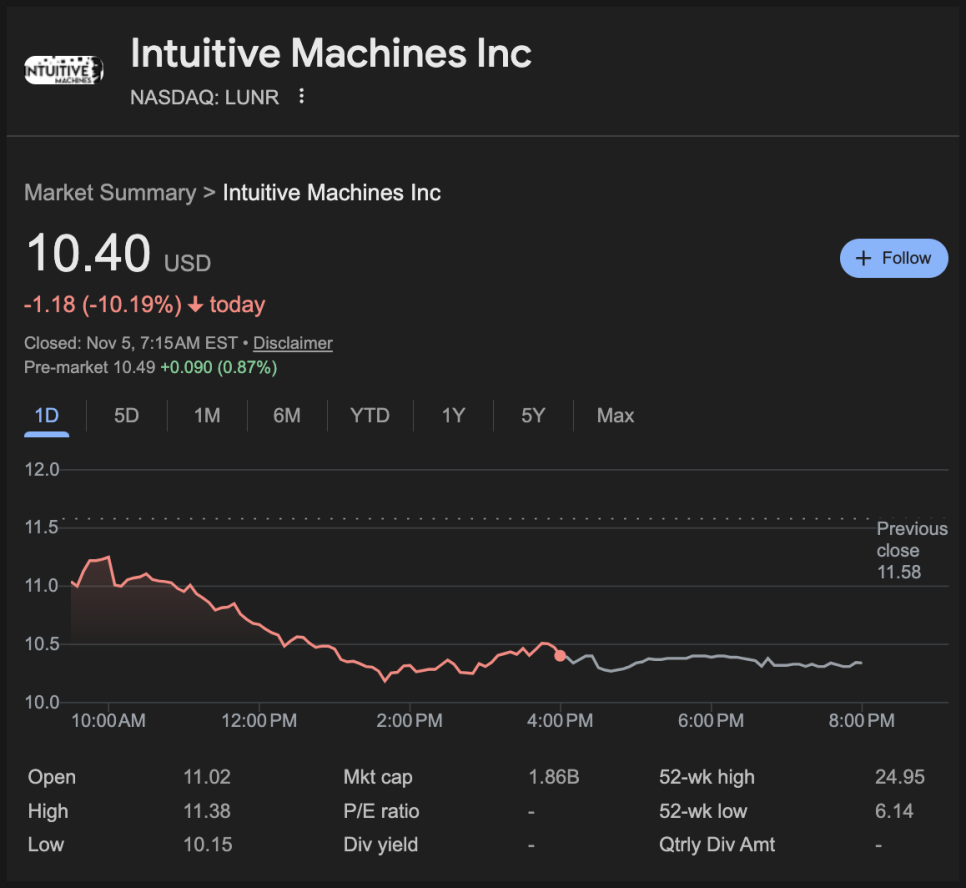The width and height of the screenshot is (966, 888).
Task: Go to Market Summary breadcrumb
Action: click(x=109, y=193)
